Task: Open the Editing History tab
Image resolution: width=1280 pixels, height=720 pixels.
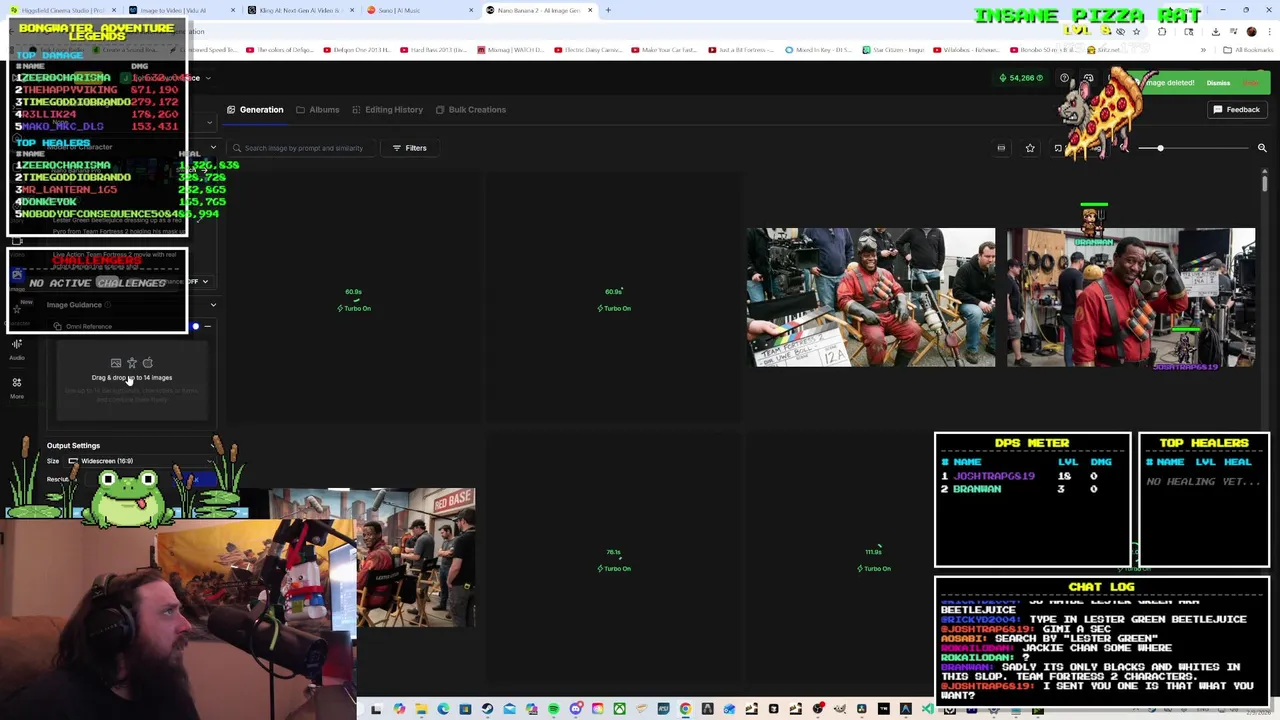Action: (x=387, y=109)
